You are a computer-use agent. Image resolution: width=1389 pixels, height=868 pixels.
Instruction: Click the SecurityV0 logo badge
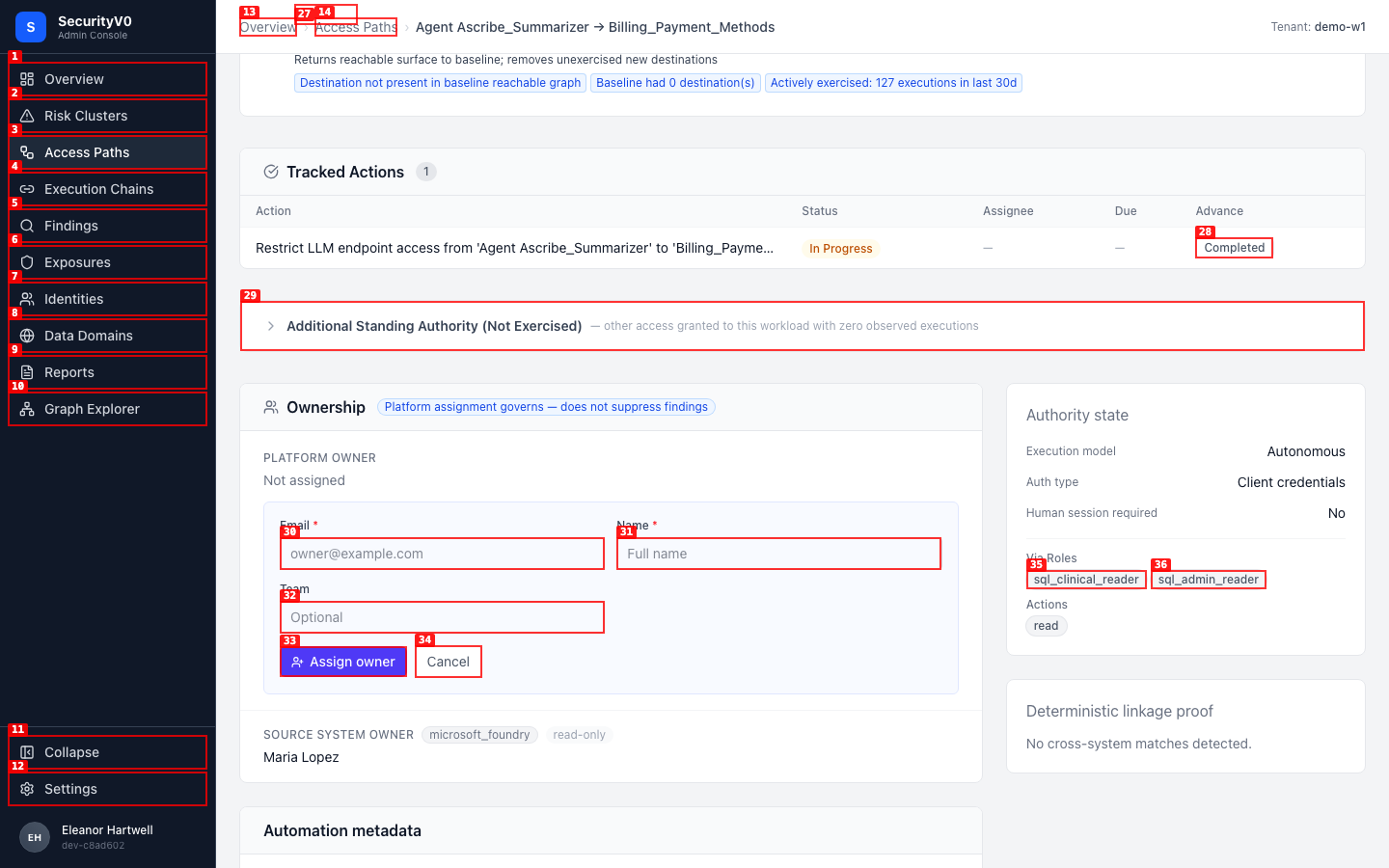click(31, 27)
